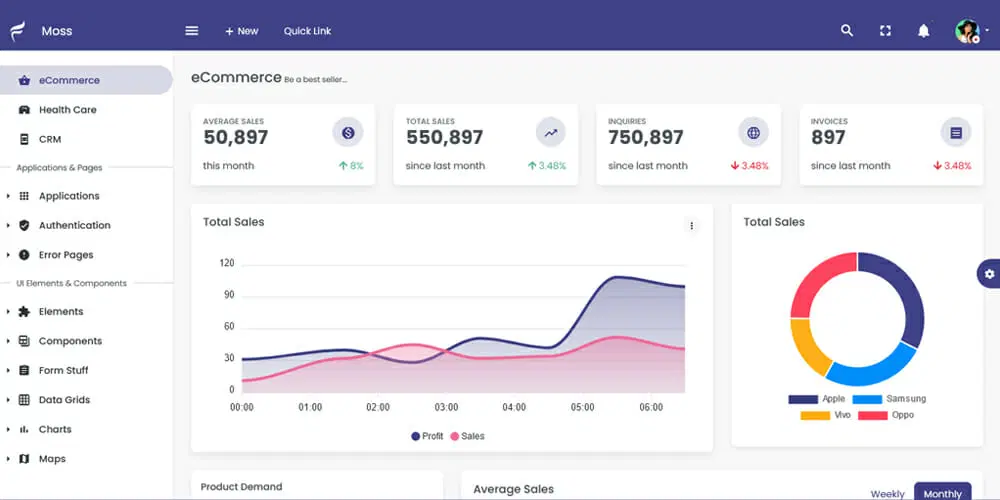
Task: Toggle Sales series in chart legend
Action: coord(467,436)
